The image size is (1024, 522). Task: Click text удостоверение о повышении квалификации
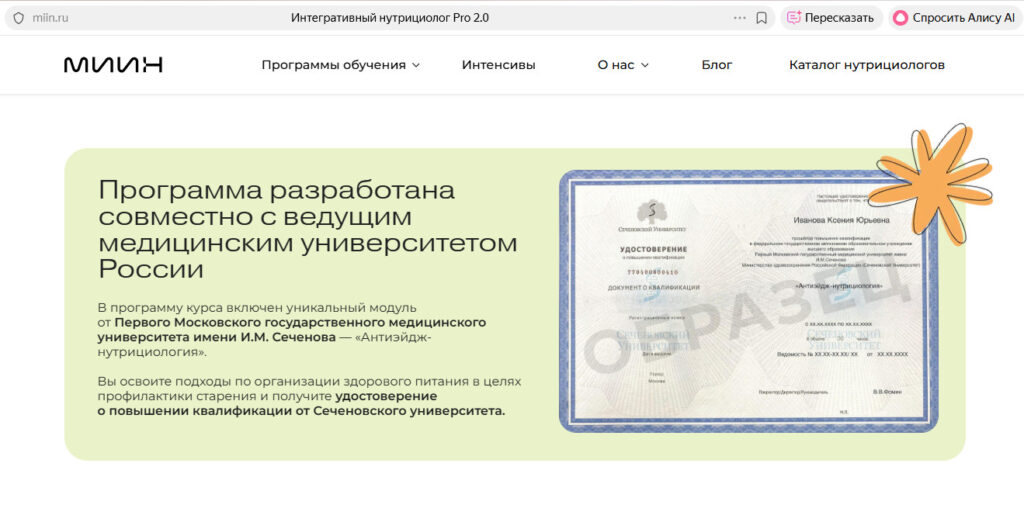click(x=301, y=404)
